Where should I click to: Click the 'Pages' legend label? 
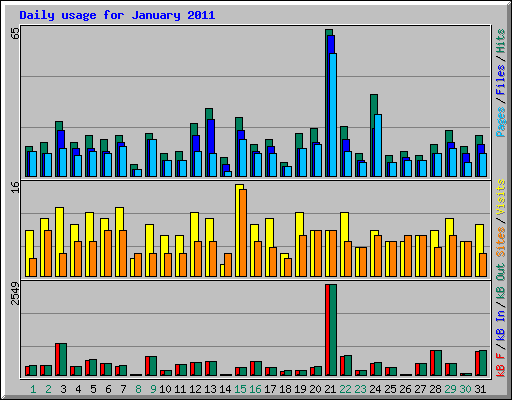[x=501, y=122]
